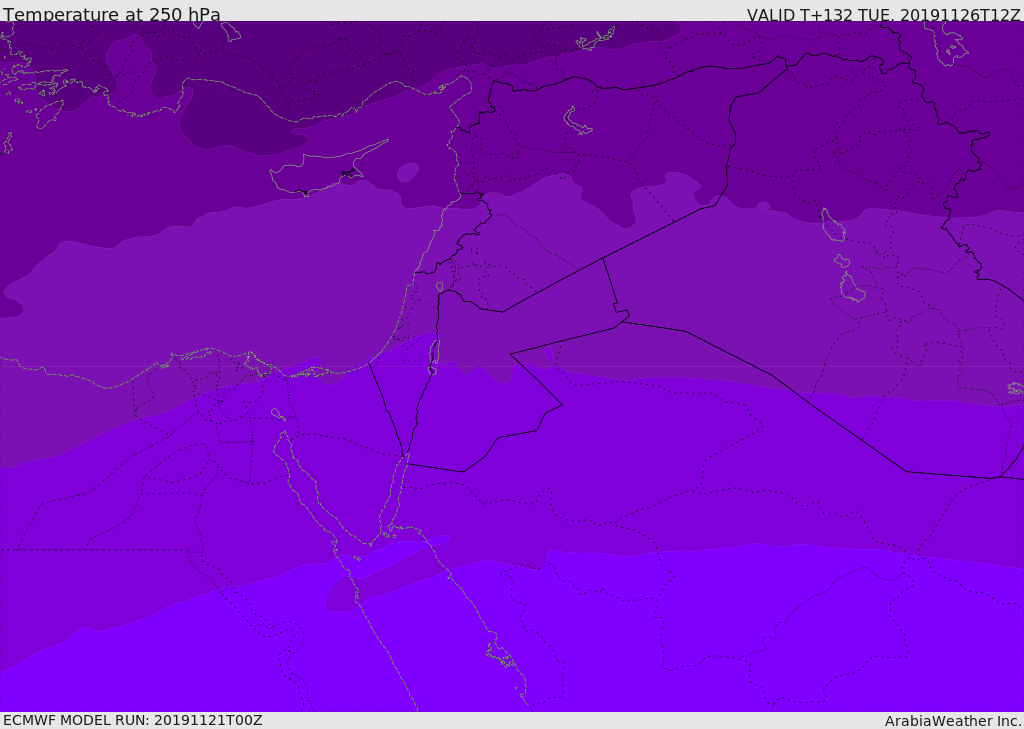Click the Gulf of Aqaba

point(396,495)
